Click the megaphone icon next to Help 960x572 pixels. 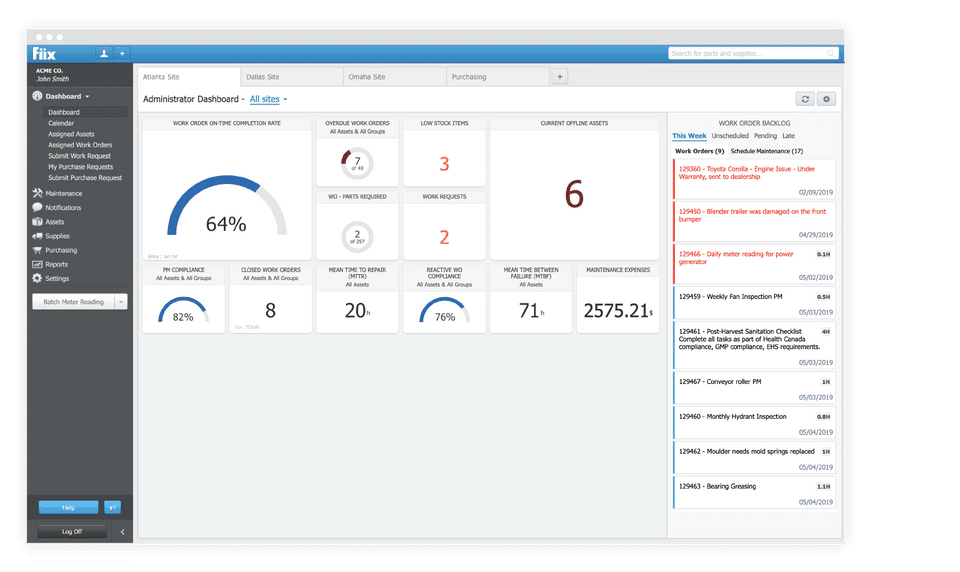(x=113, y=507)
